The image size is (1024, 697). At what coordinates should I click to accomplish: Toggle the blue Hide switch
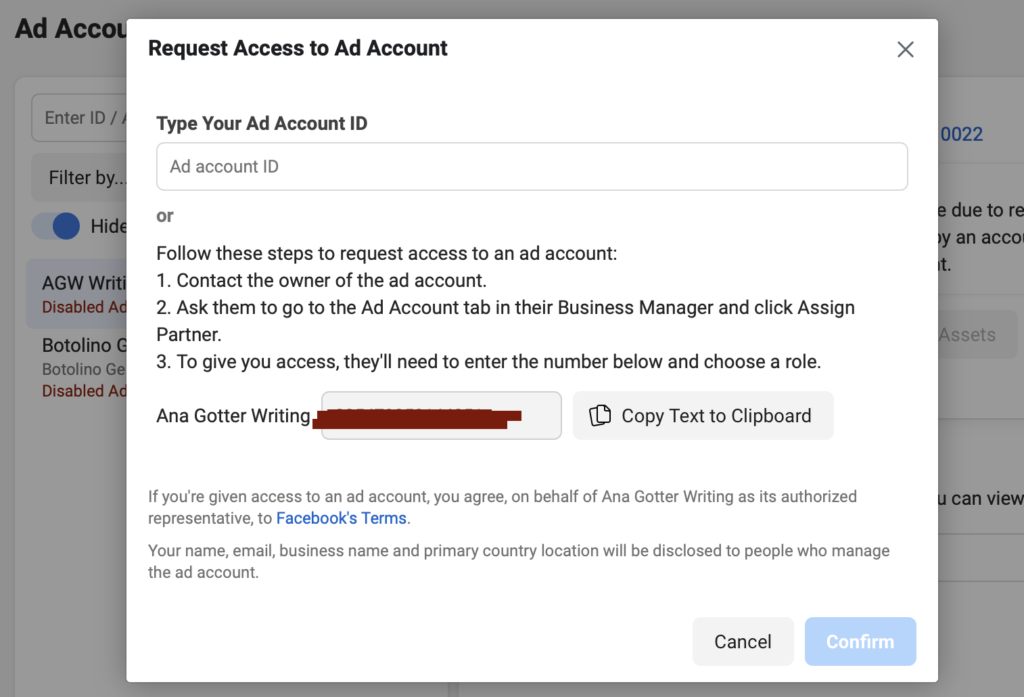(57, 226)
